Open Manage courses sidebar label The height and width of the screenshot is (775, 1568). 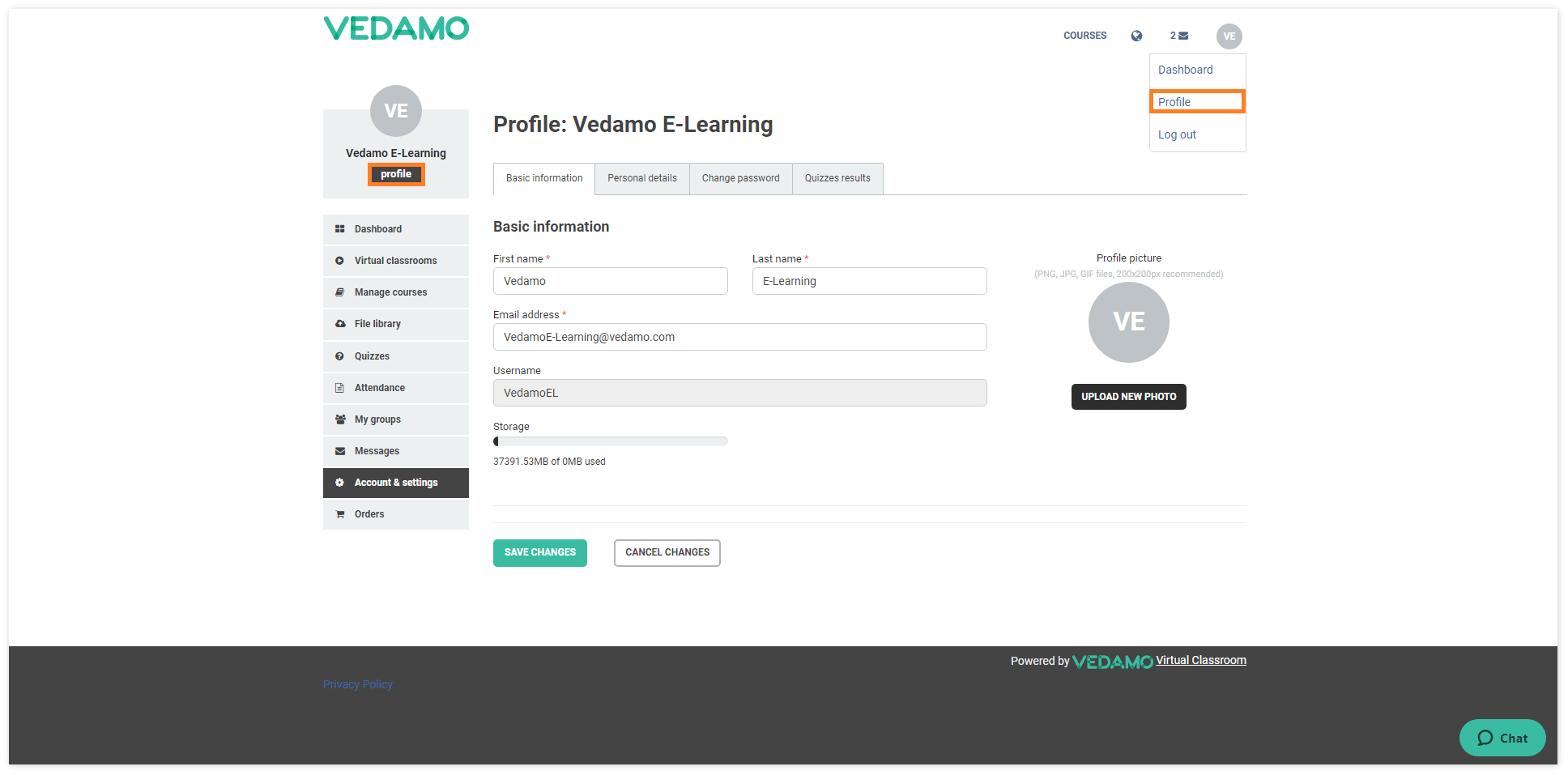coord(391,292)
